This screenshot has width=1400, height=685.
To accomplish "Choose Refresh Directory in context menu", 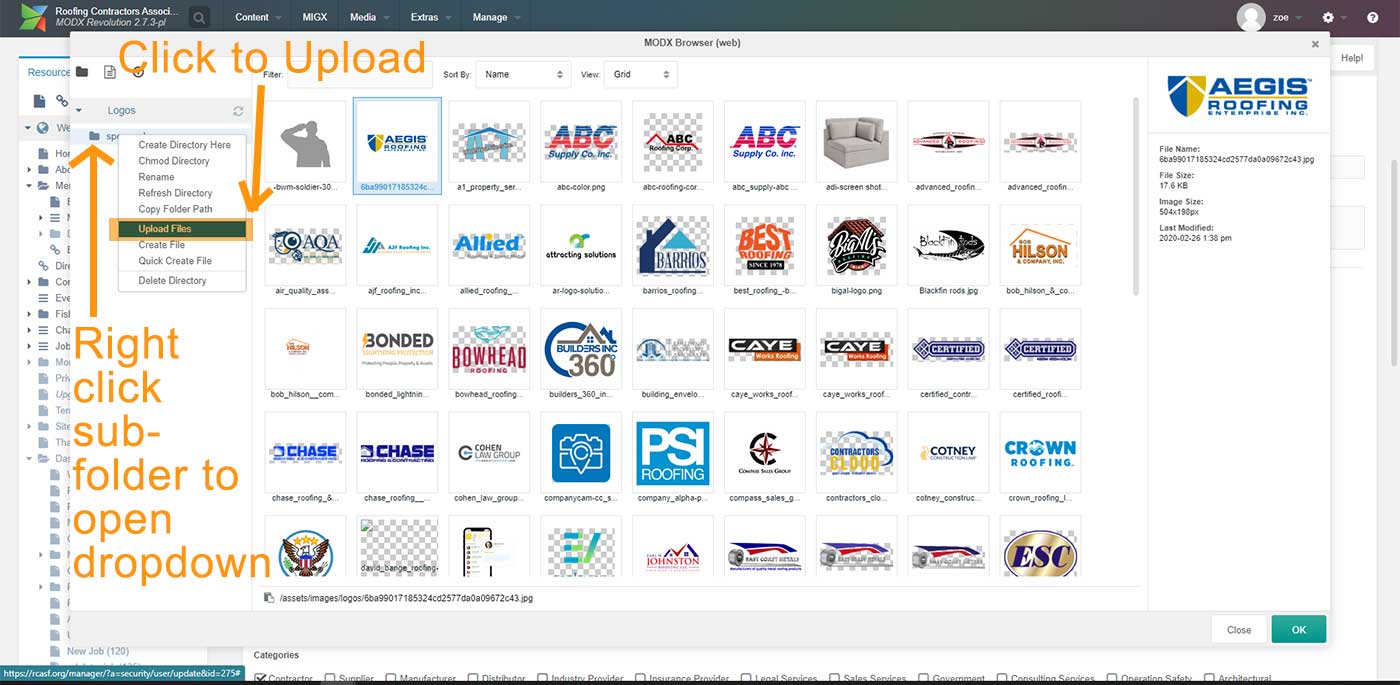I will tap(182, 193).
